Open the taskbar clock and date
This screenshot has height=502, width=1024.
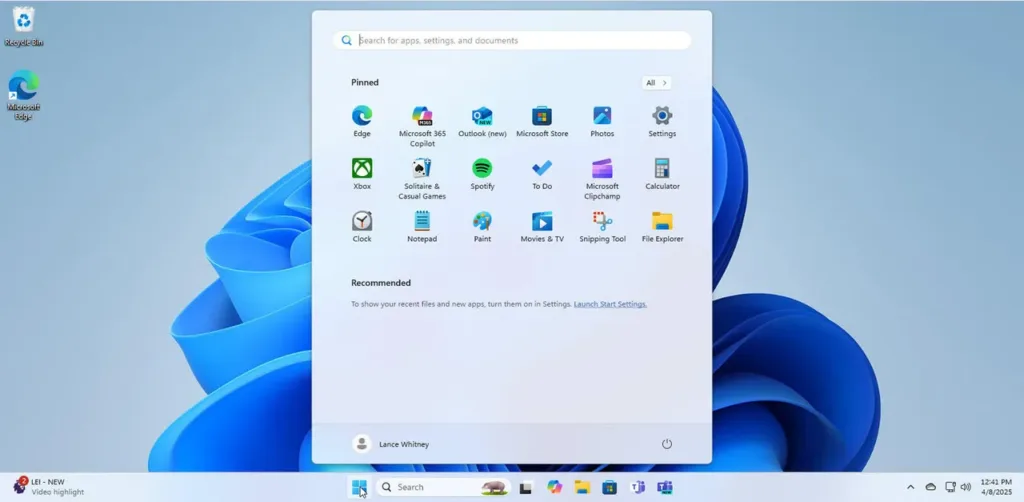click(996, 487)
